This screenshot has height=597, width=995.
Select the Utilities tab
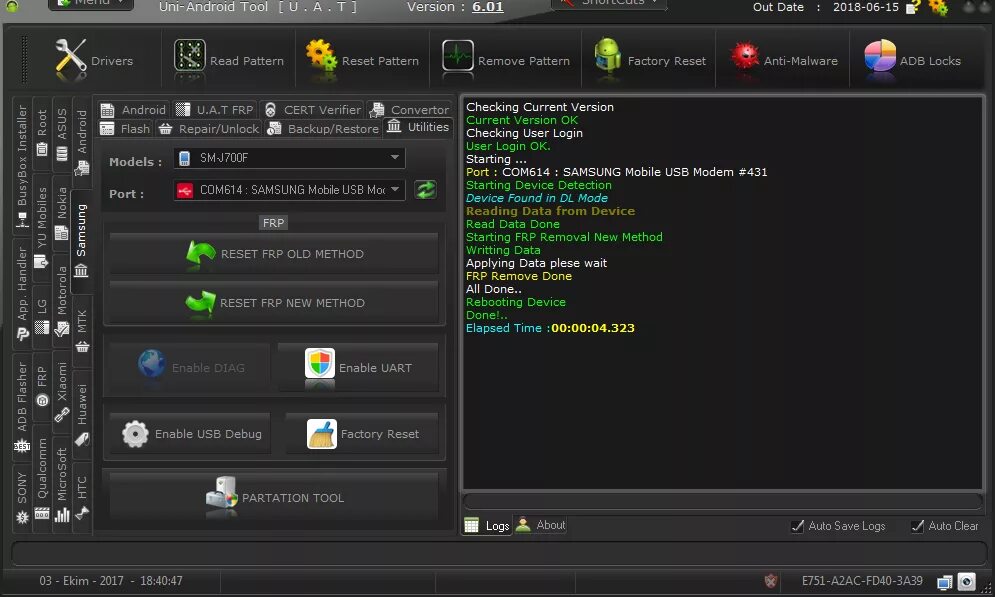(x=418, y=127)
